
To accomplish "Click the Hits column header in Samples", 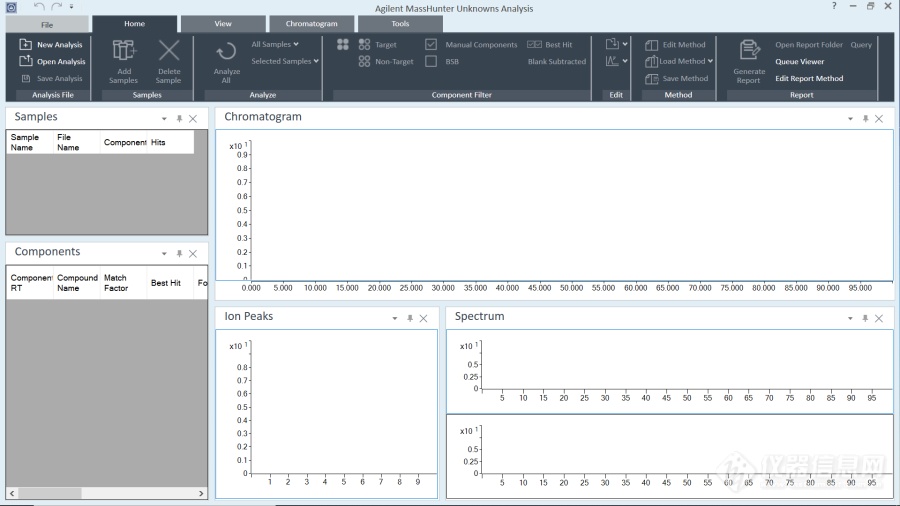I will [x=170, y=142].
